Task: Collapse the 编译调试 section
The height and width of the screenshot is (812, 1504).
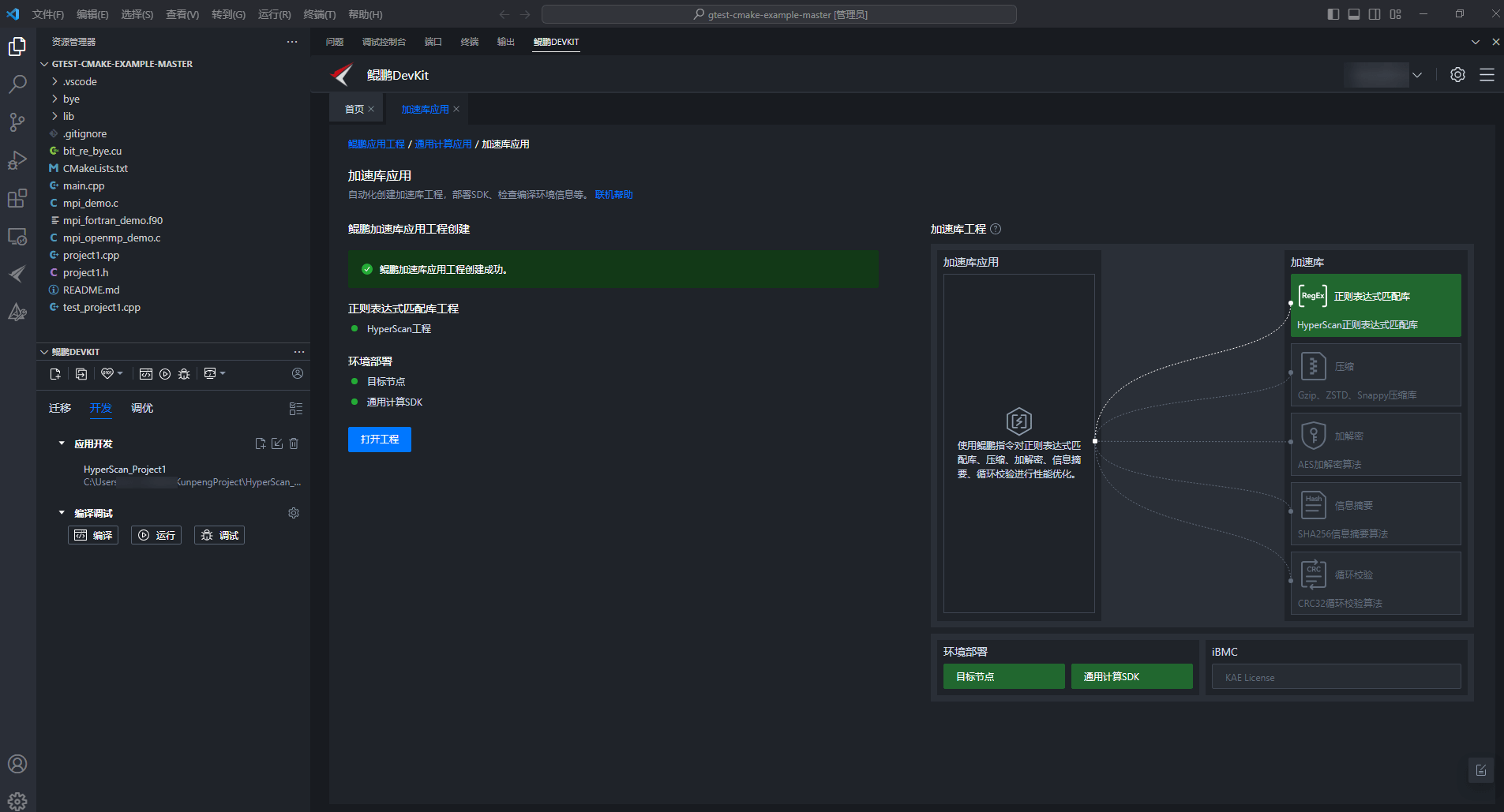Action: [x=62, y=513]
